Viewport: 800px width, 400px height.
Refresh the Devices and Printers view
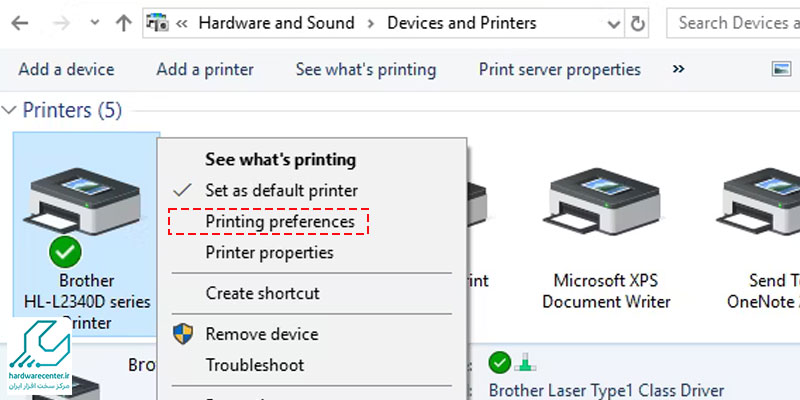pos(637,23)
